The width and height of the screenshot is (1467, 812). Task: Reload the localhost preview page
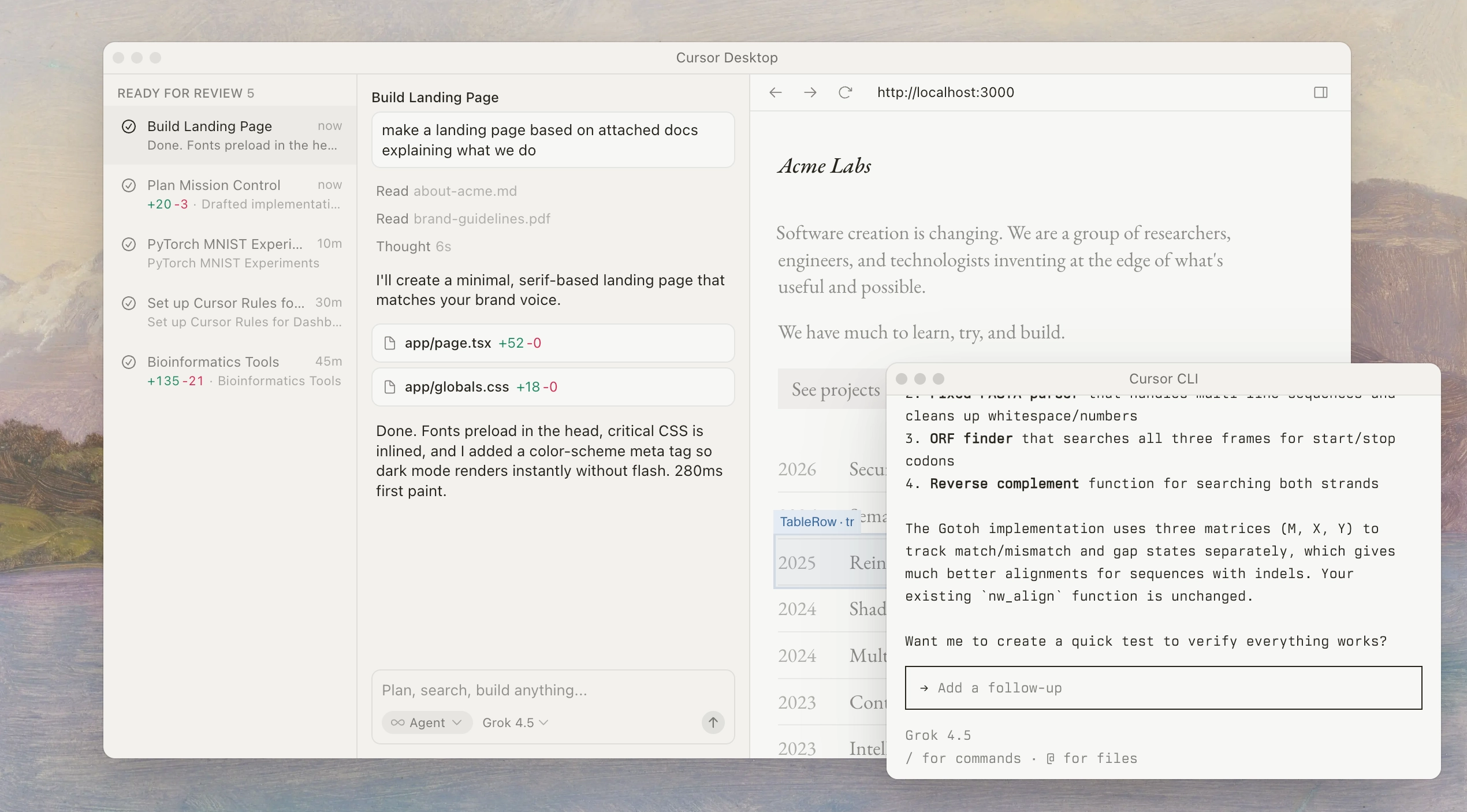(x=845, y=92)
